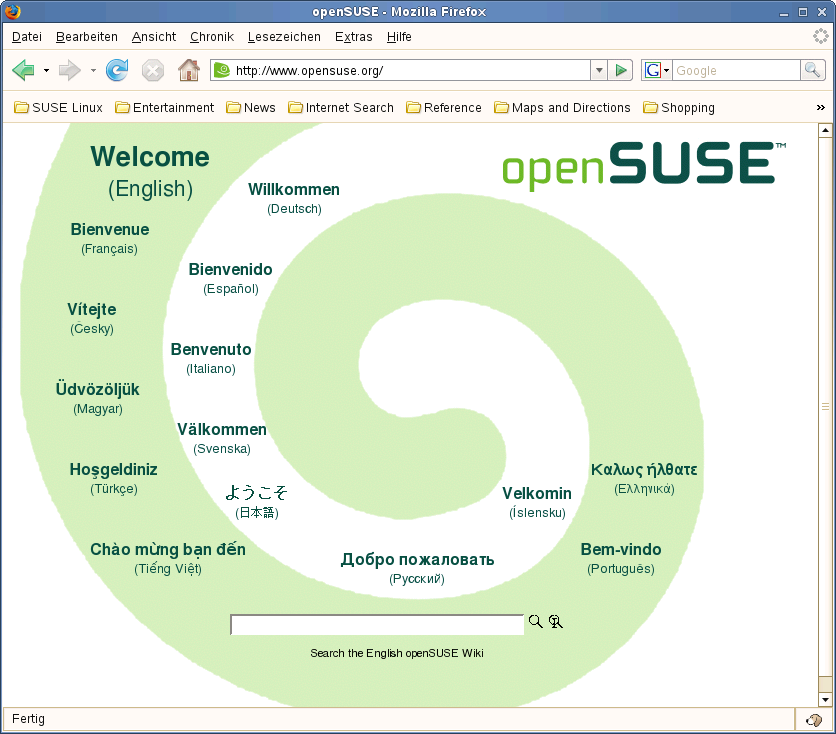Viewport: 836px width, 734px height.
Task: Click the Firefox activity throbber icon
Action: [821, 36]
